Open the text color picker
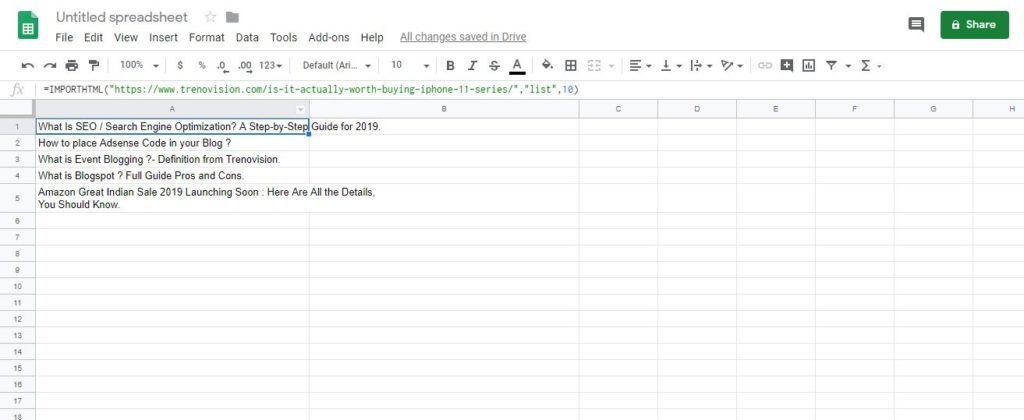 517,65
